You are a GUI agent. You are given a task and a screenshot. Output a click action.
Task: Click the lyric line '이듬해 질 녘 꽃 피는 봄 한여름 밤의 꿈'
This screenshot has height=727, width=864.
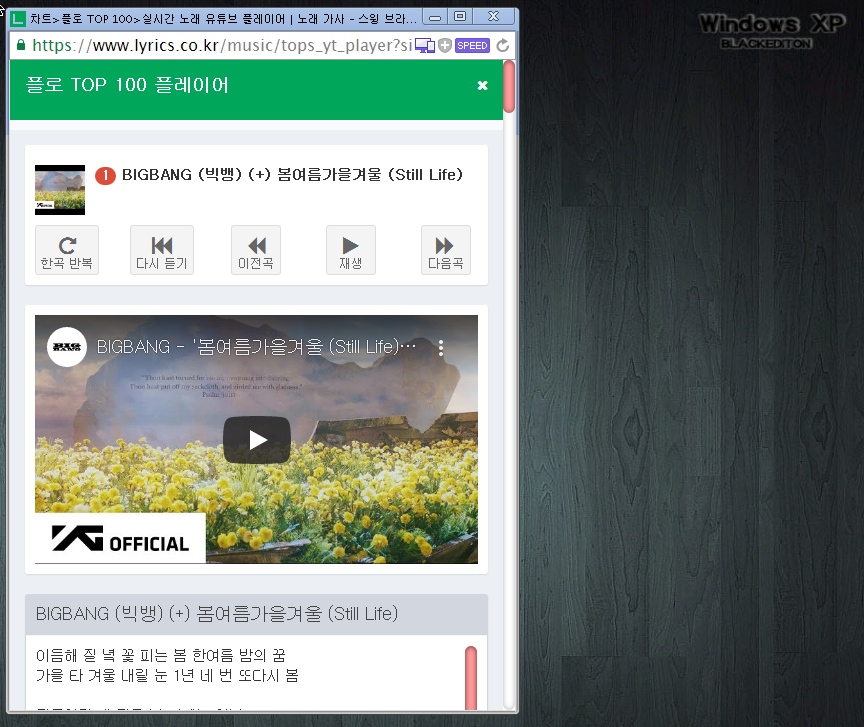tap(161, 655)
